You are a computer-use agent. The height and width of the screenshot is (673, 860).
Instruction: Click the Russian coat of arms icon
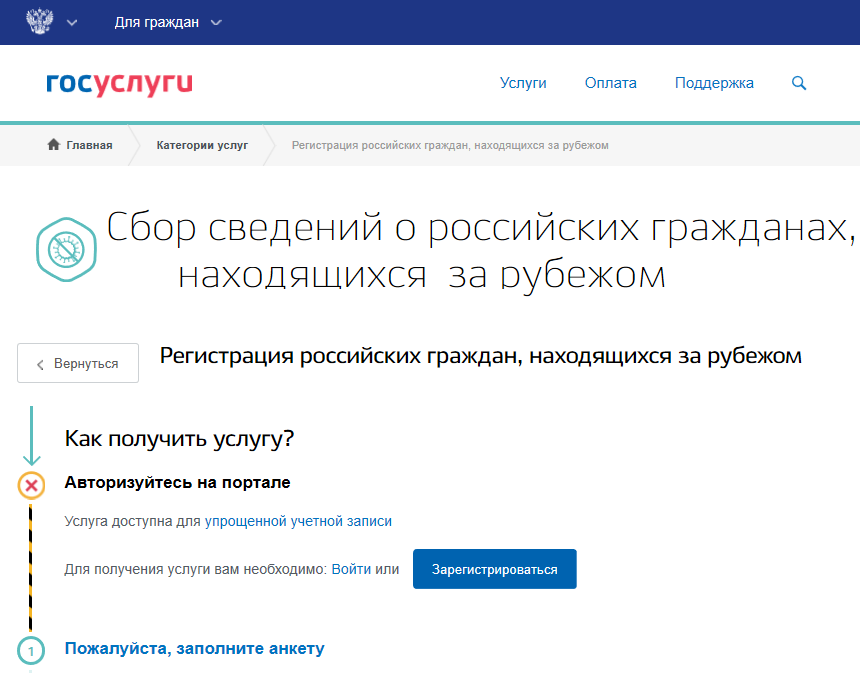40,22
